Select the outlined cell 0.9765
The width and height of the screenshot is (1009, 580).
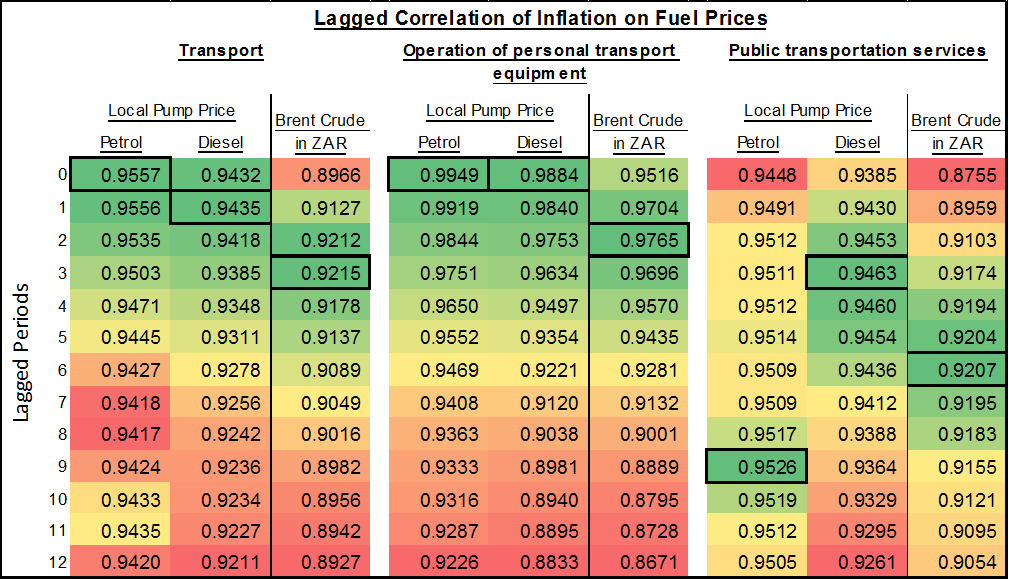click(x=639, y=240)
